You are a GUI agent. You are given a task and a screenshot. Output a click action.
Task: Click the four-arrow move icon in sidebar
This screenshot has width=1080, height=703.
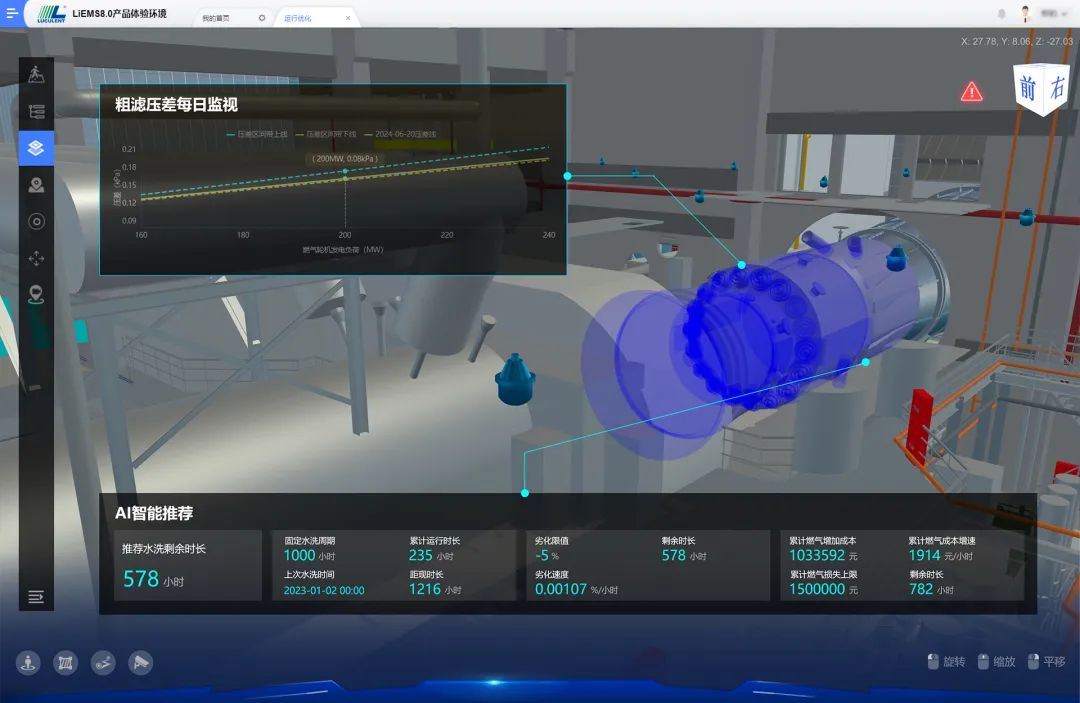[x=36, y=258]
